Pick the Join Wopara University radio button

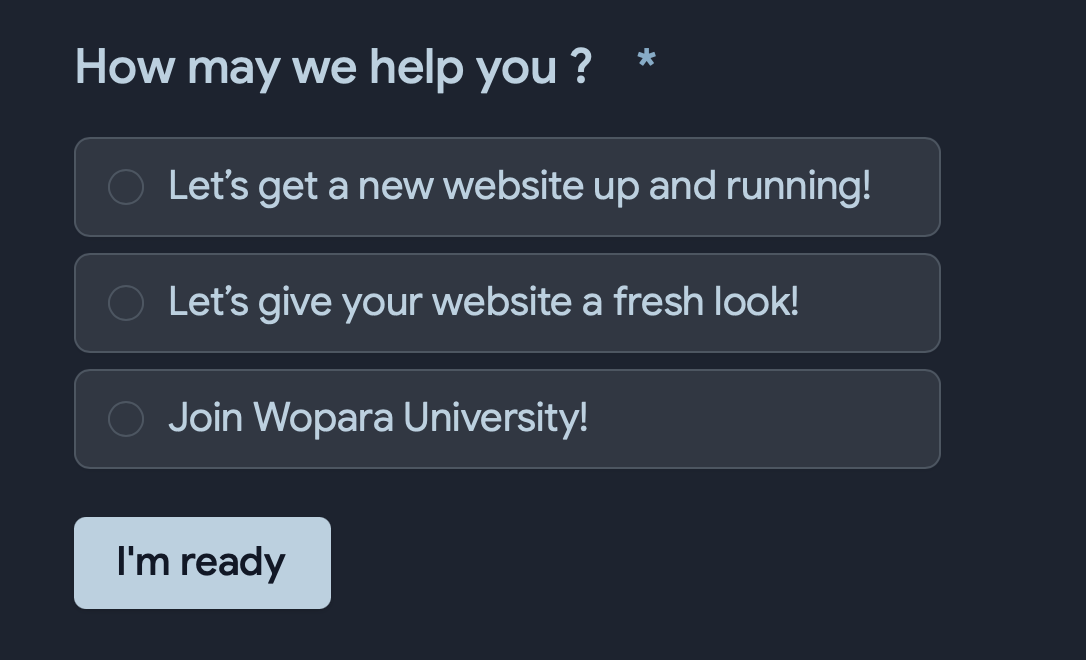tap(126, 419)
